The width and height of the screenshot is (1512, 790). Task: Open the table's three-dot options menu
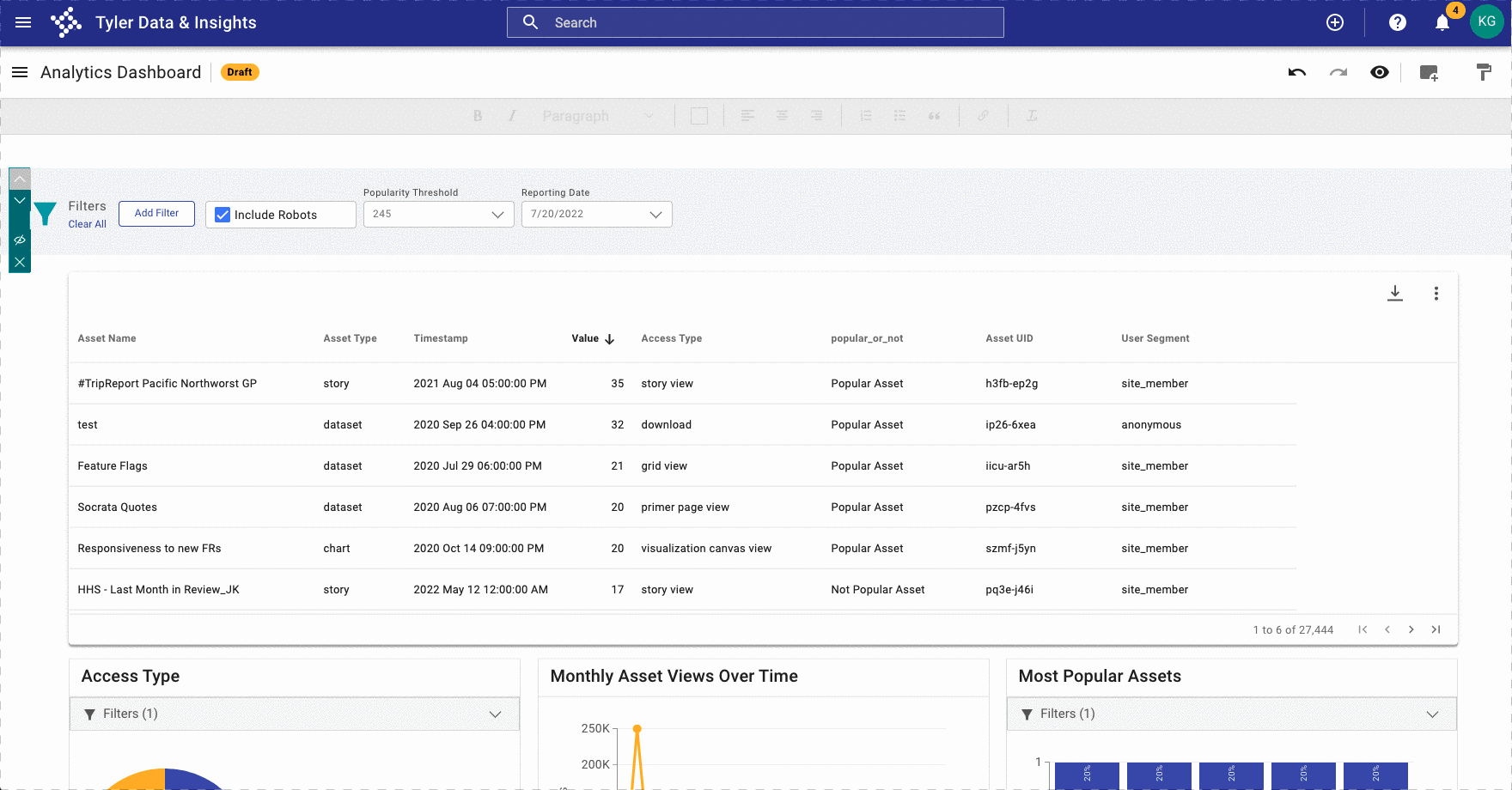point(1436,294)
